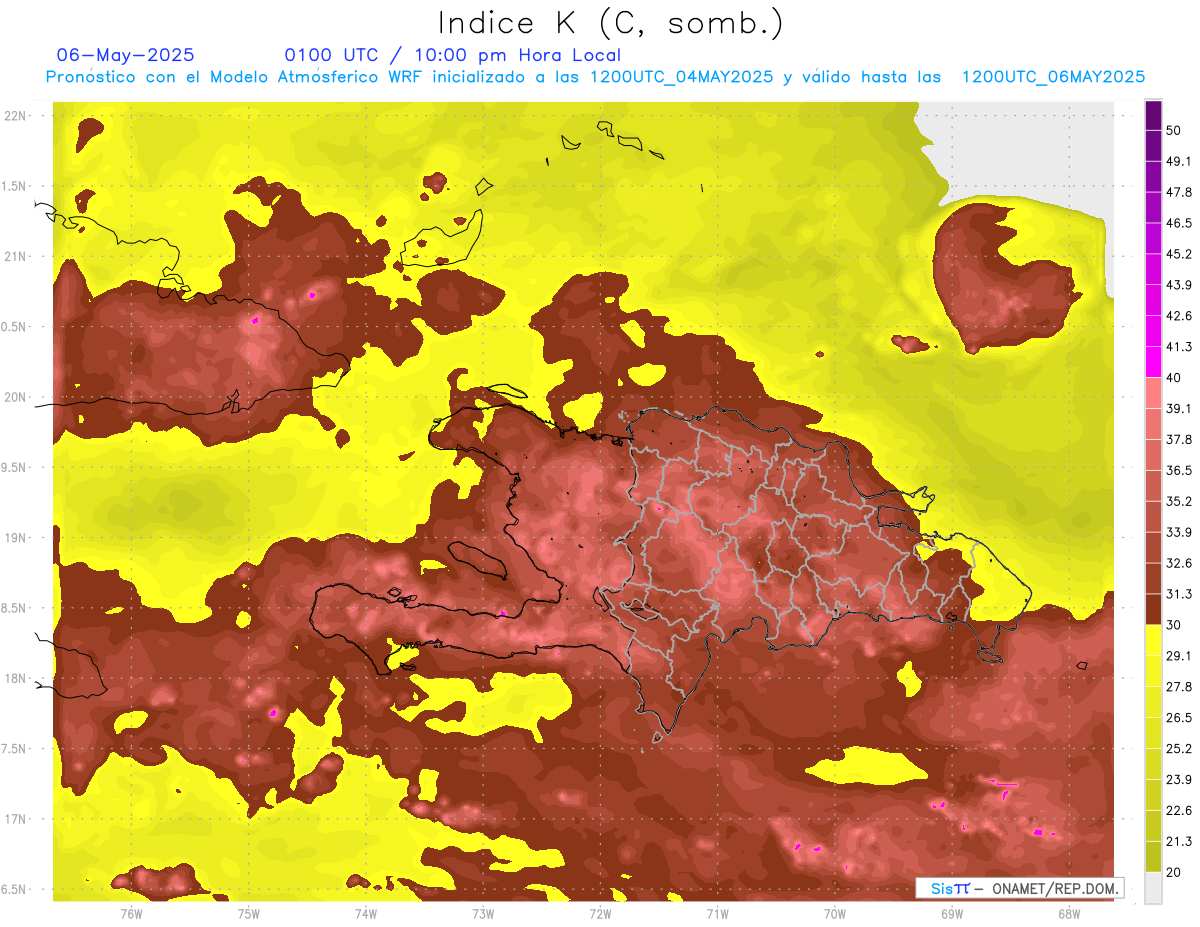
Task: Select the dark brown swatch between 30 and 31.3
Action: click(1153, 609)
